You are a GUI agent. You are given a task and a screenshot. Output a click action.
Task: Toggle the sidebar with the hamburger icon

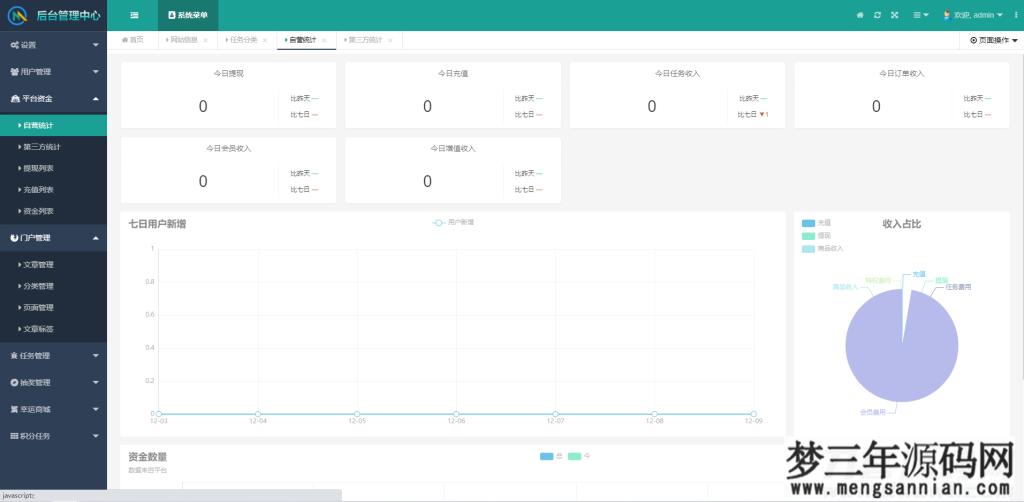[x=134, y=15]
